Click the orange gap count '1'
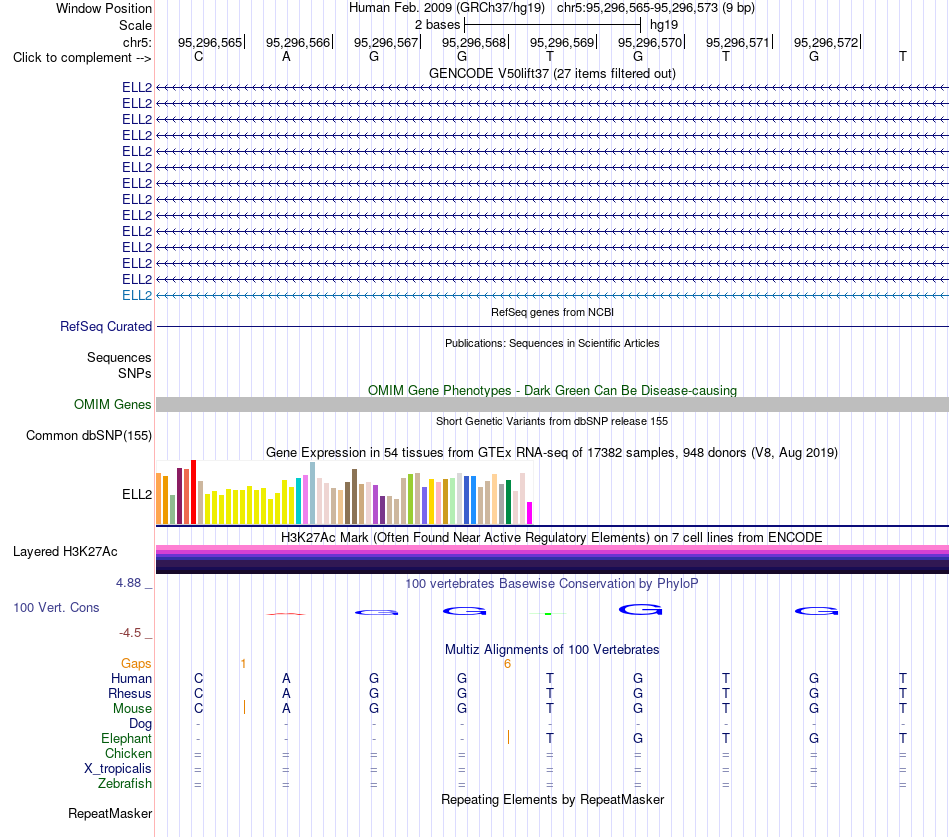The width and height of the screenshot is (950, 837). 244,664
